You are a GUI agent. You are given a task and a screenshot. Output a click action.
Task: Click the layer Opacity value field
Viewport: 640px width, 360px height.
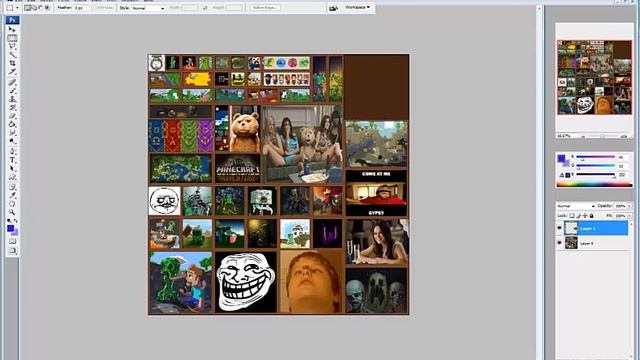[620, 206]
